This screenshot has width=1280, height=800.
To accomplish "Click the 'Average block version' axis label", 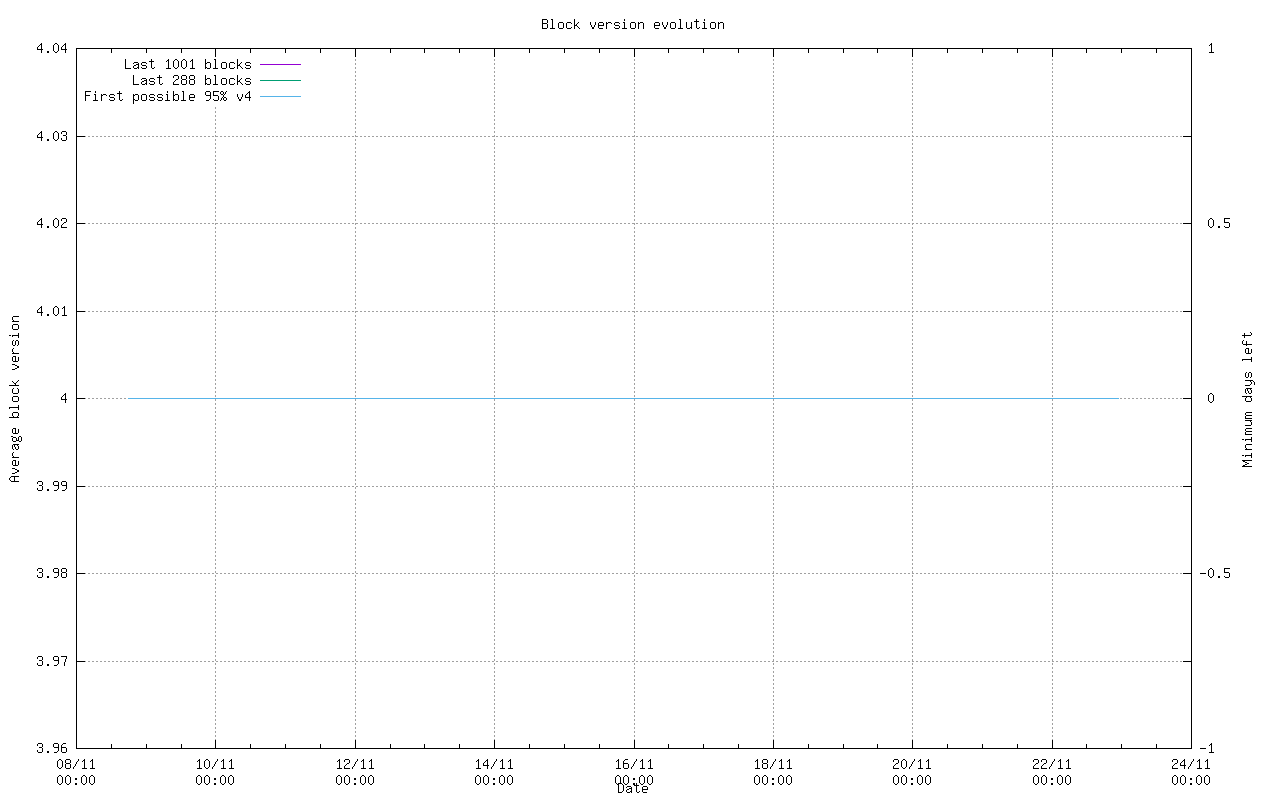I will coord(15,399).
